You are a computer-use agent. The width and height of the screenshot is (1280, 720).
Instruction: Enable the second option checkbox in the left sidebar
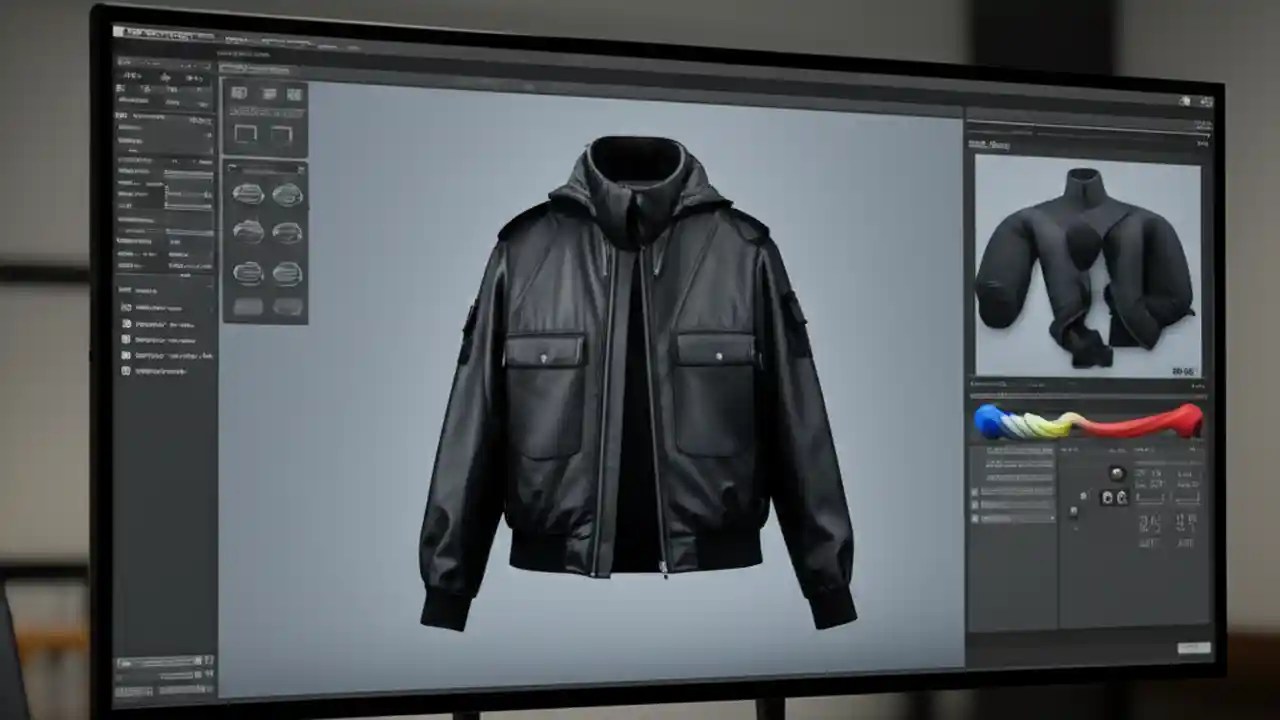[127, 324]
